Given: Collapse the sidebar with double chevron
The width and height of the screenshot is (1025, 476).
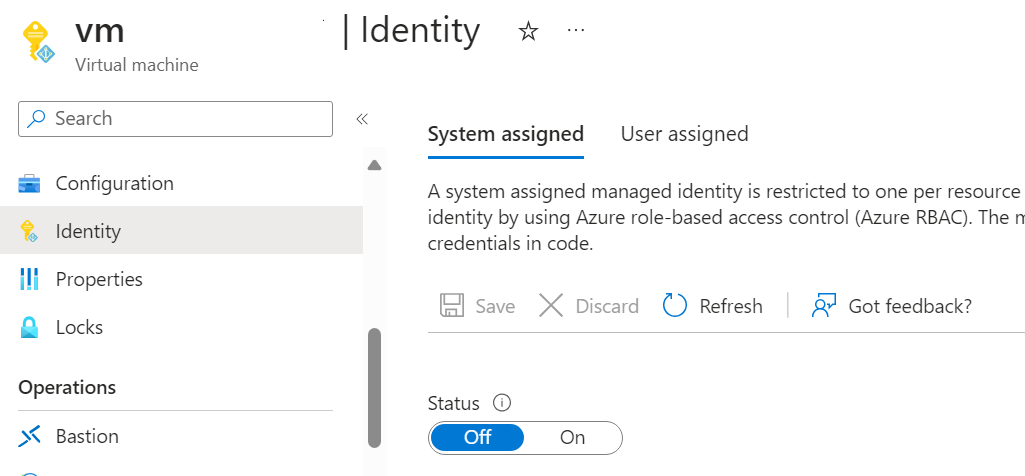Looking at the screenshot, I should [x=362, y=119].
